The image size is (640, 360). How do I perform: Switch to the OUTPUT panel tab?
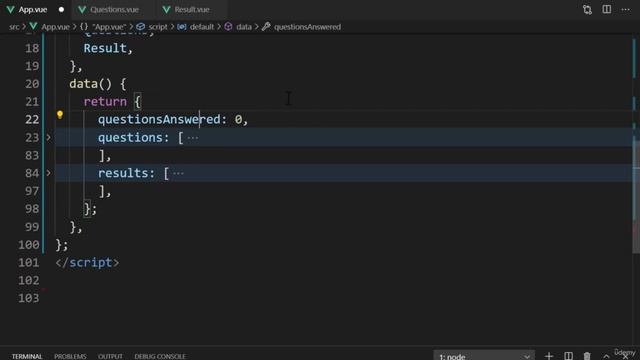(x=110, y=356)
